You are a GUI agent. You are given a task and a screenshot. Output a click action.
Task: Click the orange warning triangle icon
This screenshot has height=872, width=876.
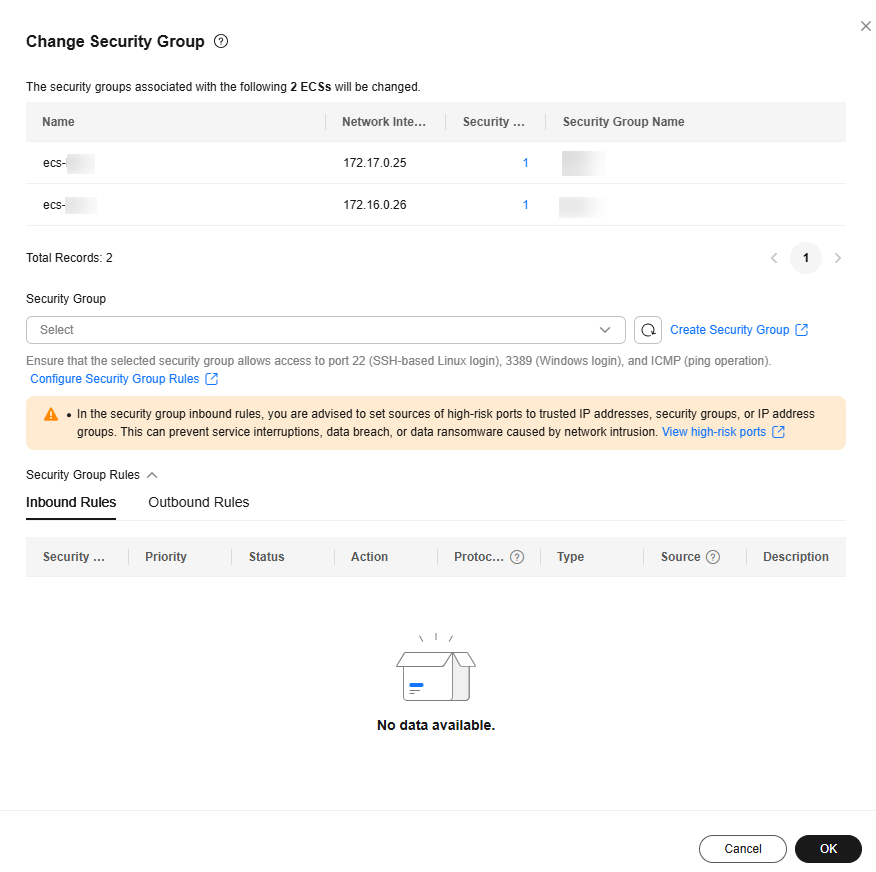tap(51, 414)
